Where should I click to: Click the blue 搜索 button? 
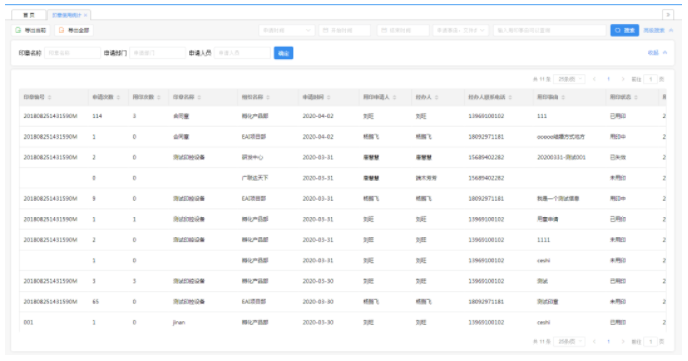tap(624, 30)
